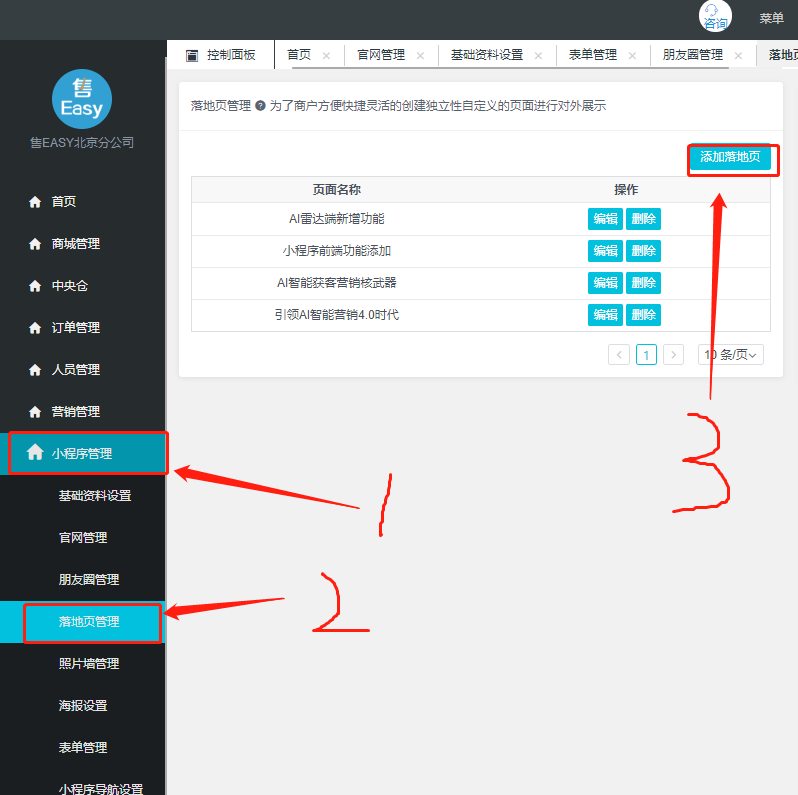Click the house icon beside 小程序管理
This screenshot has width=798, height=795.
35,452
